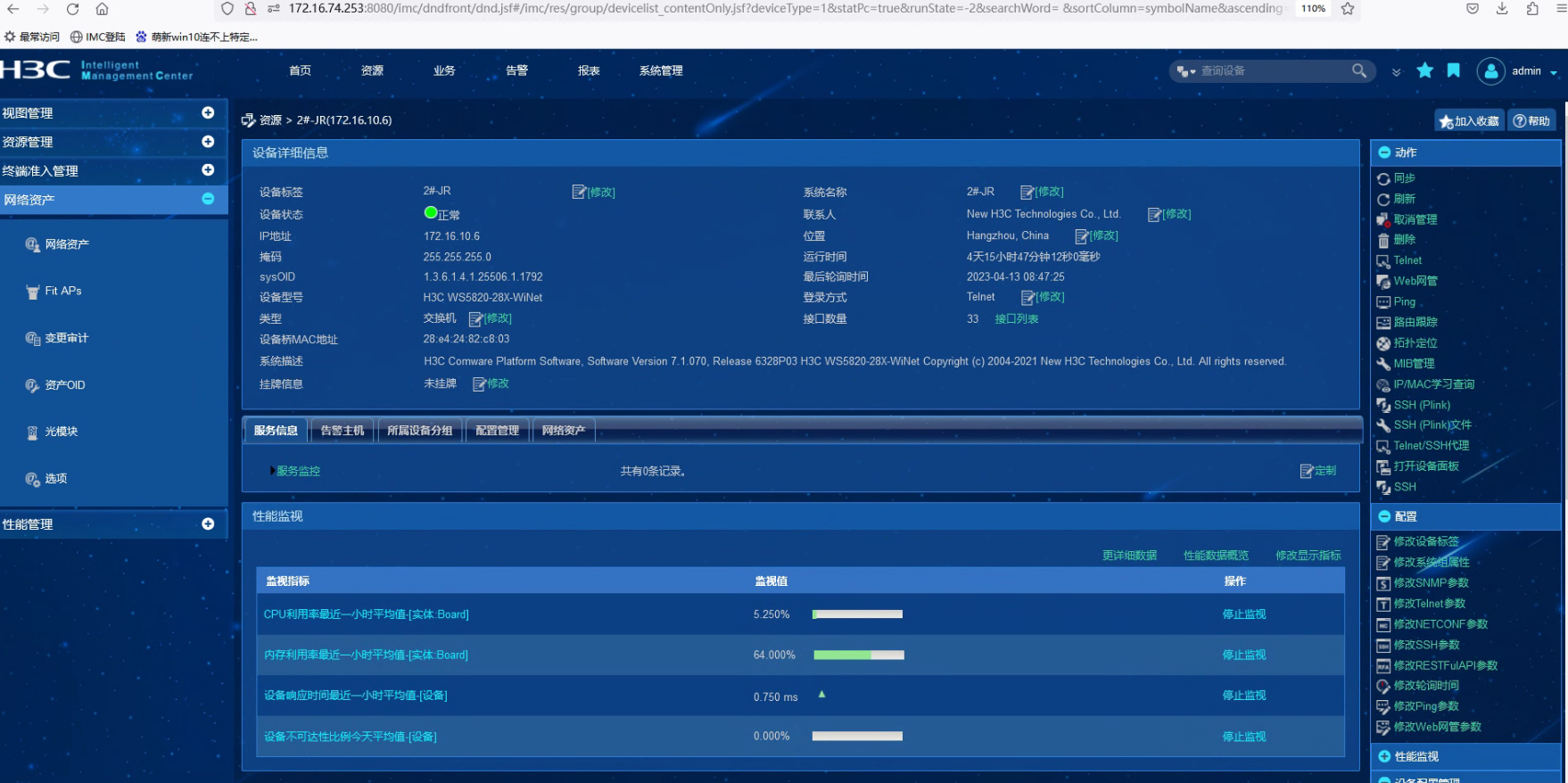Open 修改SSH参数 configuration item

[x=1426, y=645]
